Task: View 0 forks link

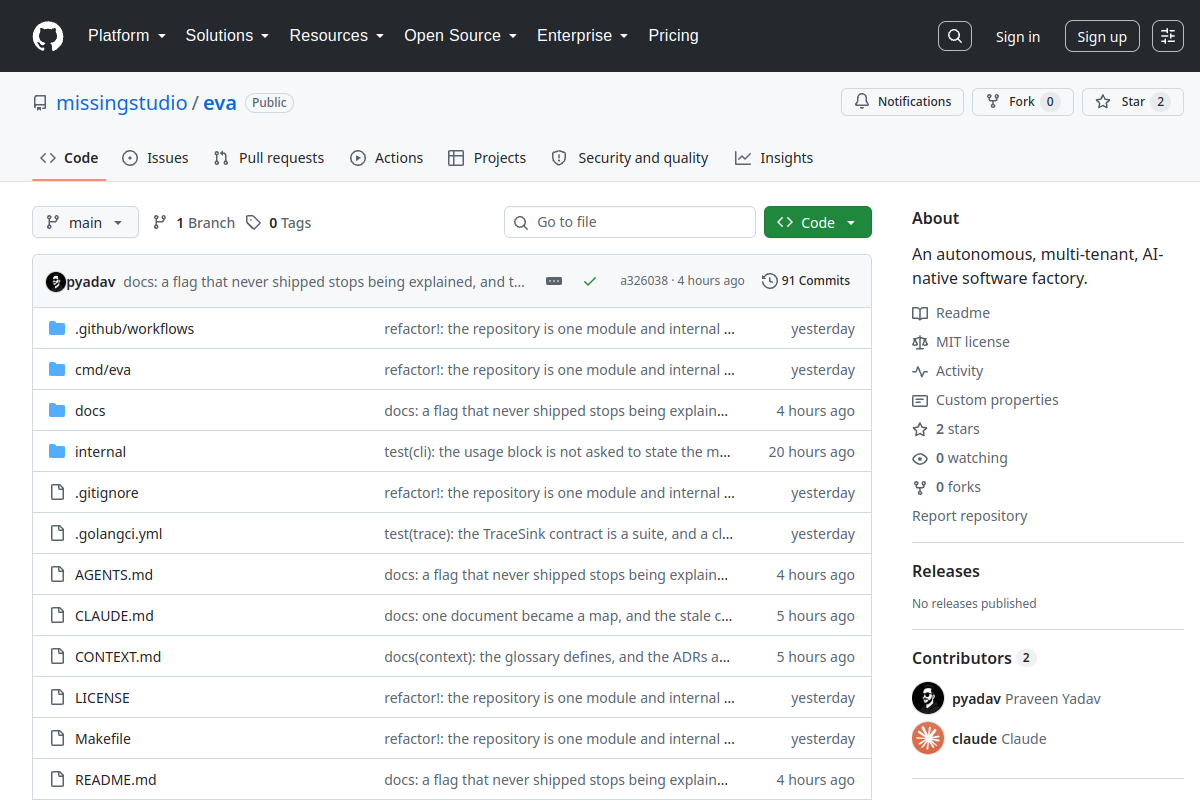Action: click(947, 487)
